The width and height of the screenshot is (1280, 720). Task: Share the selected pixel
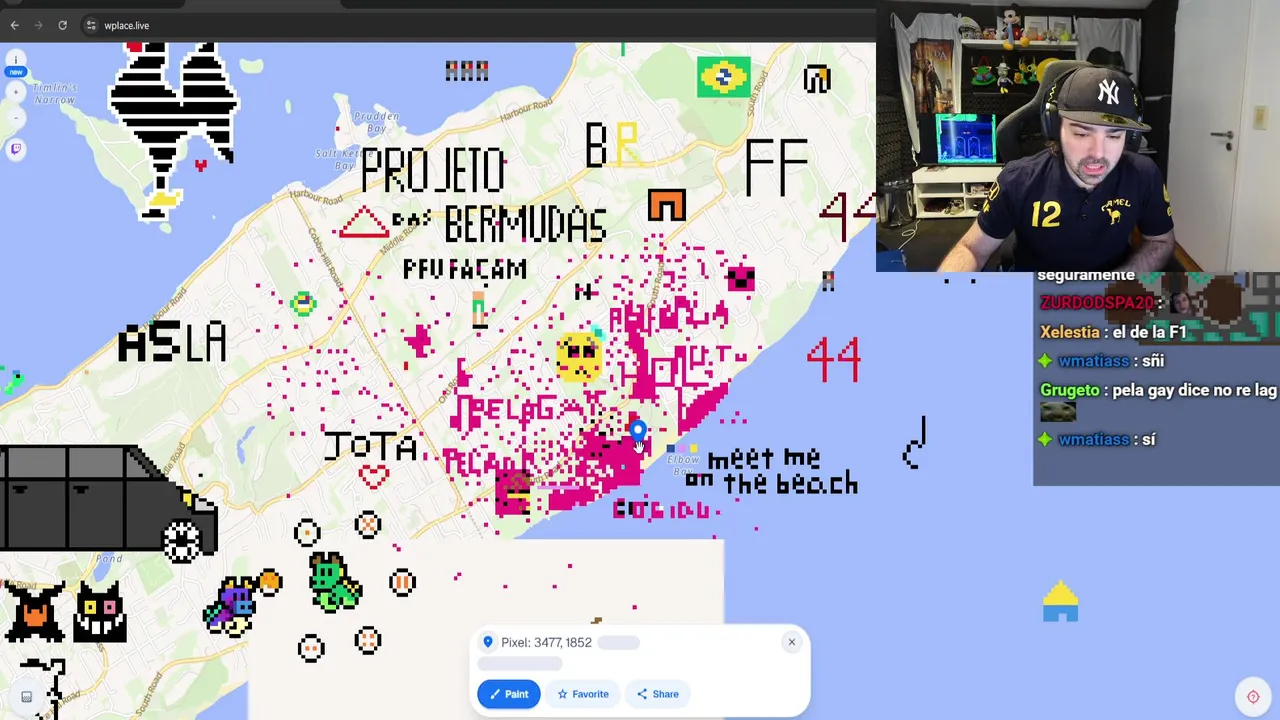[x=657, y=694]
